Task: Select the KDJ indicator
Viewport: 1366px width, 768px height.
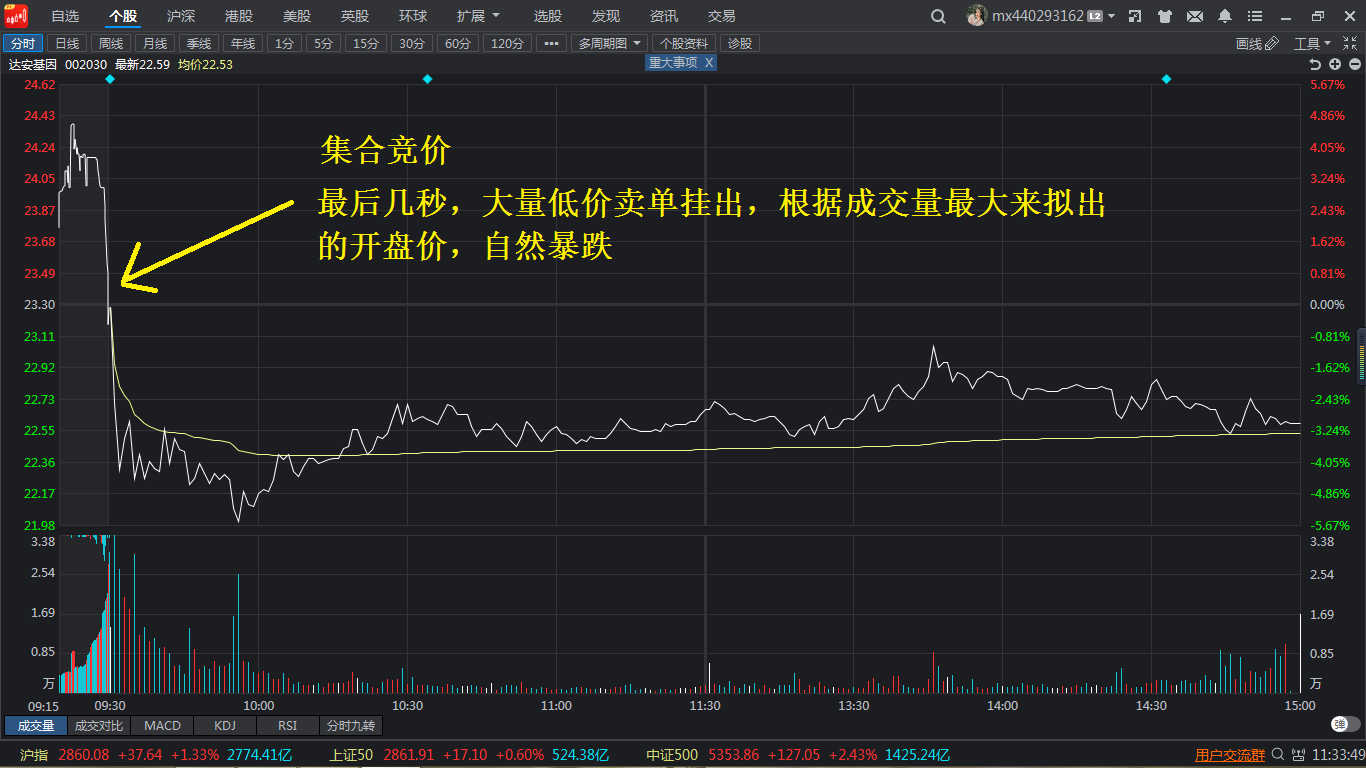Action: coord(224,726)
